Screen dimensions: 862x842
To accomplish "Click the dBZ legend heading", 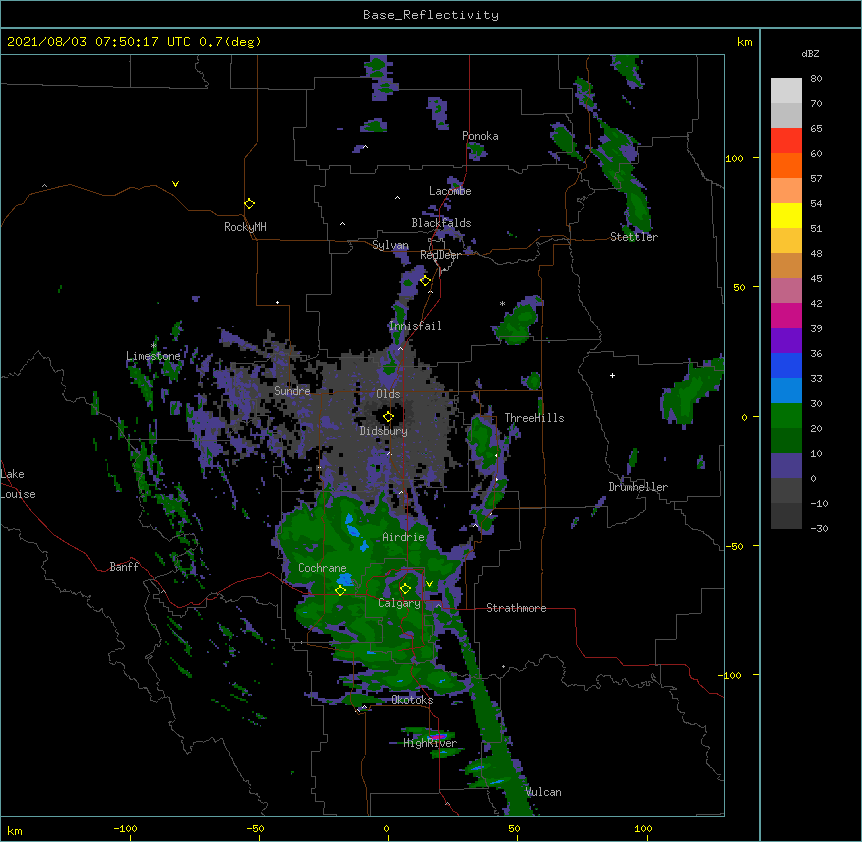I will [x=810, y=53].
